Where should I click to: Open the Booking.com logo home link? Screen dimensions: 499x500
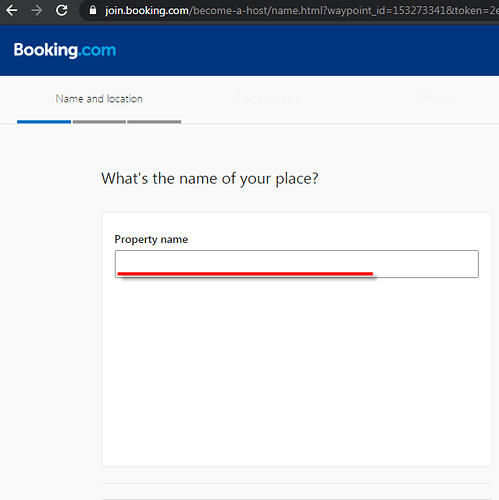click(x=65, y=50)
